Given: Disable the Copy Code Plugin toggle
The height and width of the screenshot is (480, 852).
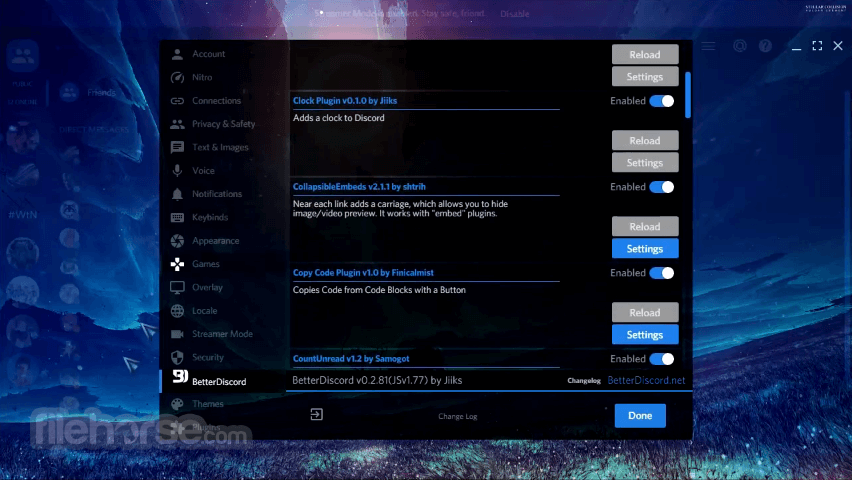Looking at the screenshot, I should pyautogui.click(x=661, y=273).
